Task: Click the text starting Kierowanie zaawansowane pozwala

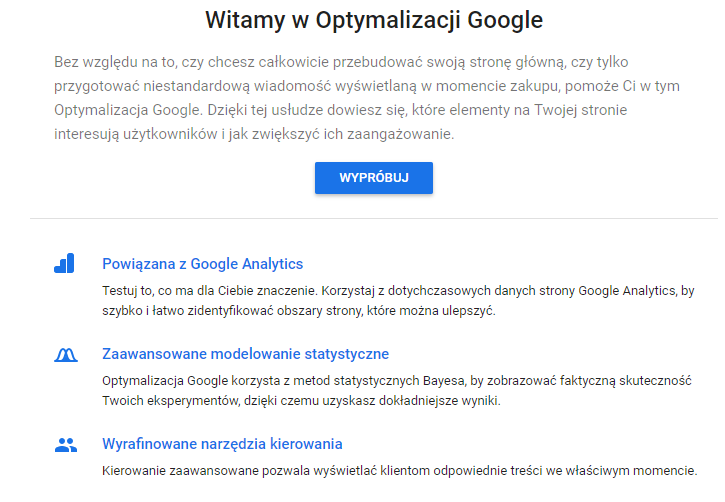Action: 399,471
